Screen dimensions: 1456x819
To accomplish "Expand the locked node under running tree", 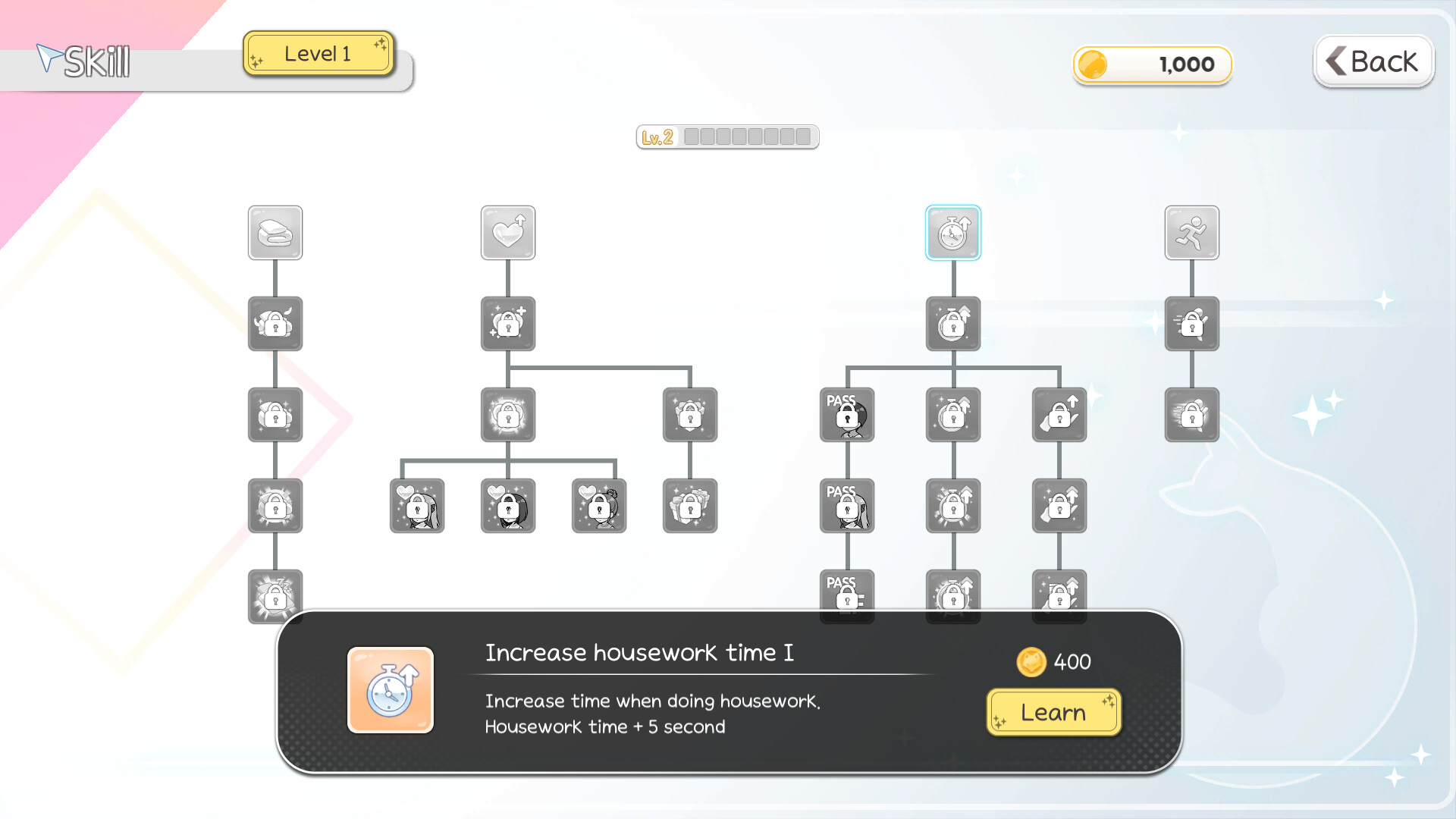I will coord(1191,322).
